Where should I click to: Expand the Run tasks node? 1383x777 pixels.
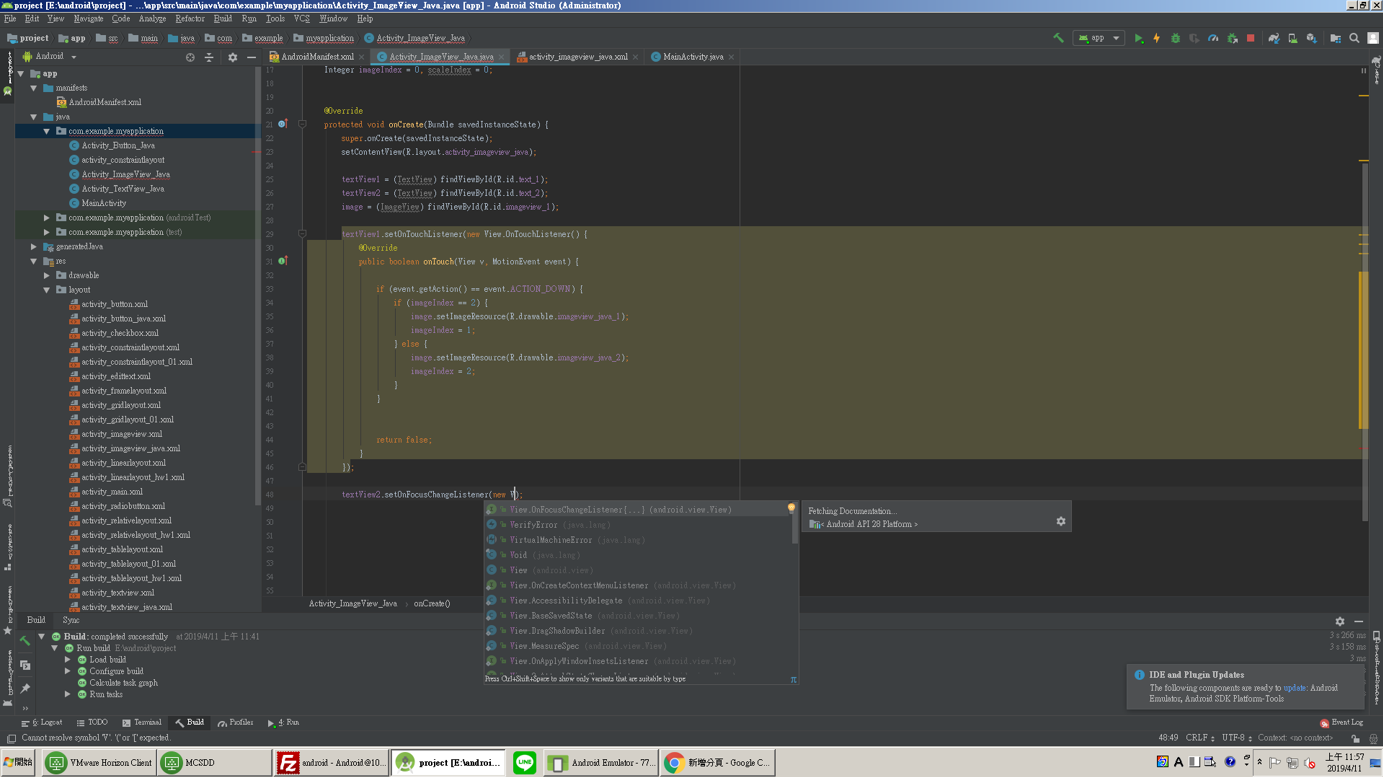click(68, 694)
